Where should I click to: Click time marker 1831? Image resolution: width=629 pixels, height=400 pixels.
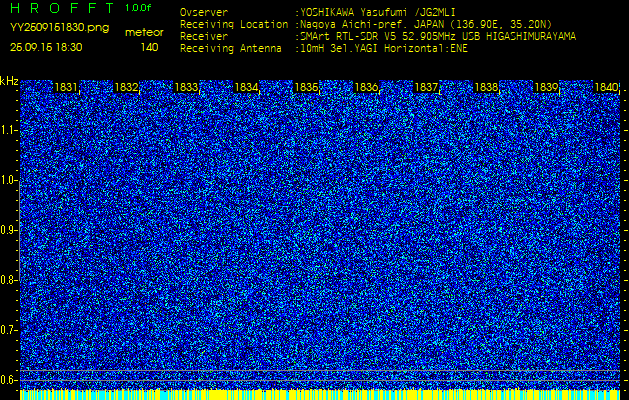pos(66,87)
